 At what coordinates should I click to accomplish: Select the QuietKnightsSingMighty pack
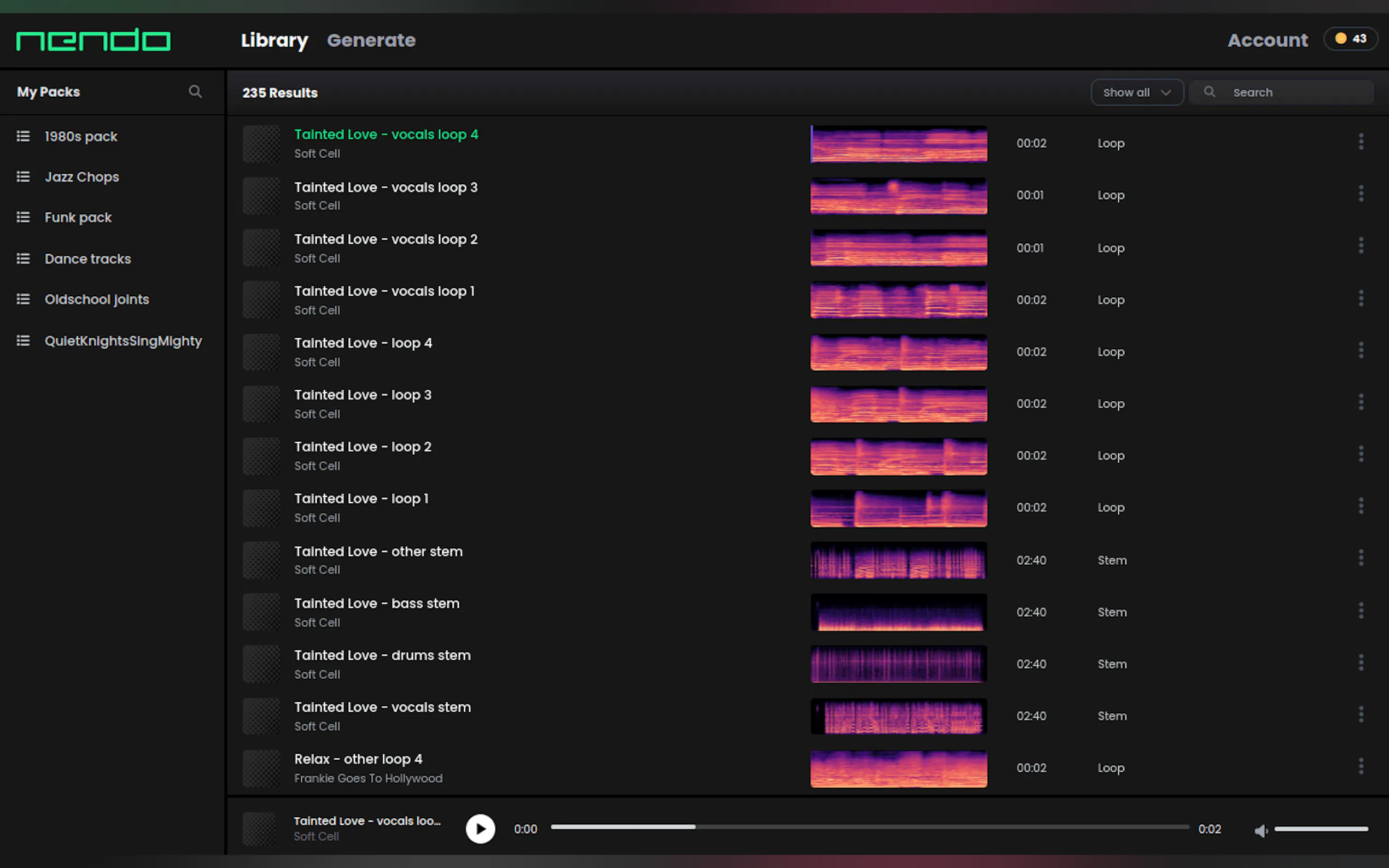[x=123, y=341]
